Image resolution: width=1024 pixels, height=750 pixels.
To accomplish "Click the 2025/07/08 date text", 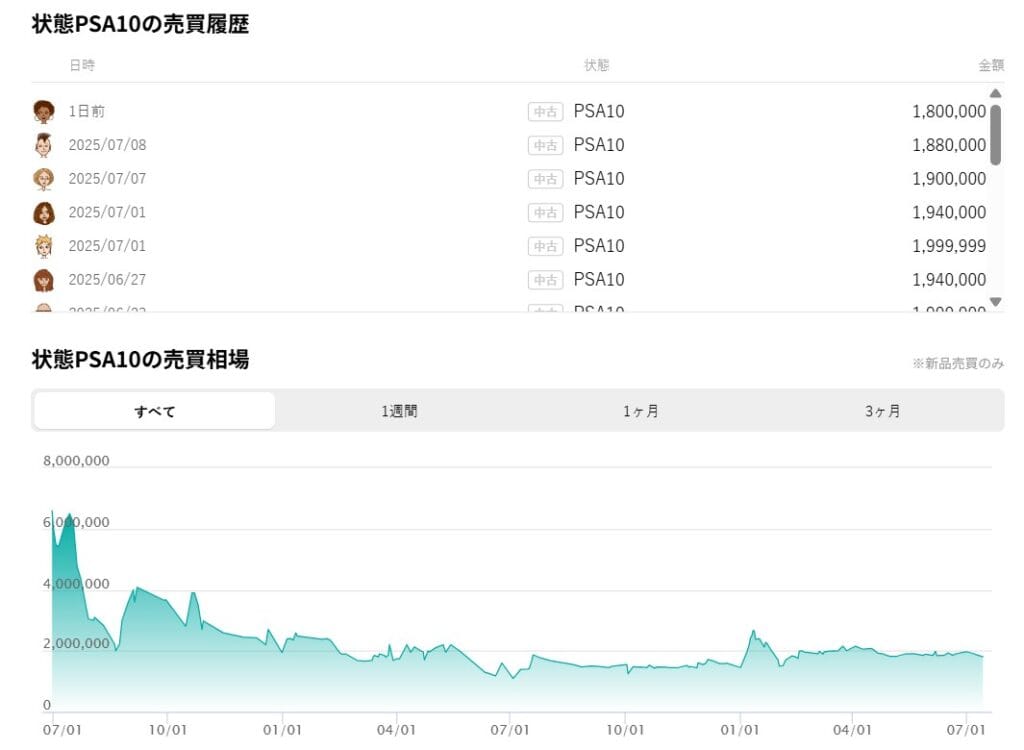I will pyautogui.click(x=107, y=145).
